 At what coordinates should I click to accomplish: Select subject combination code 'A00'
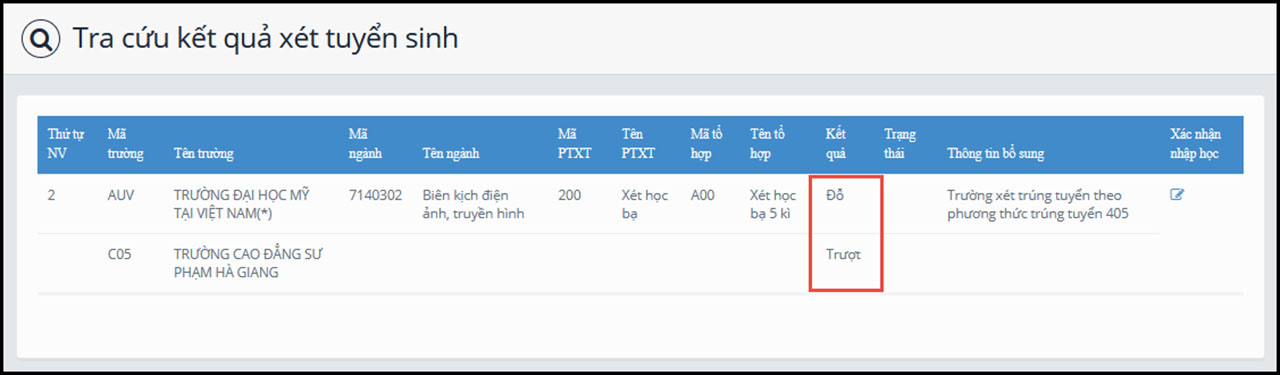702,195
